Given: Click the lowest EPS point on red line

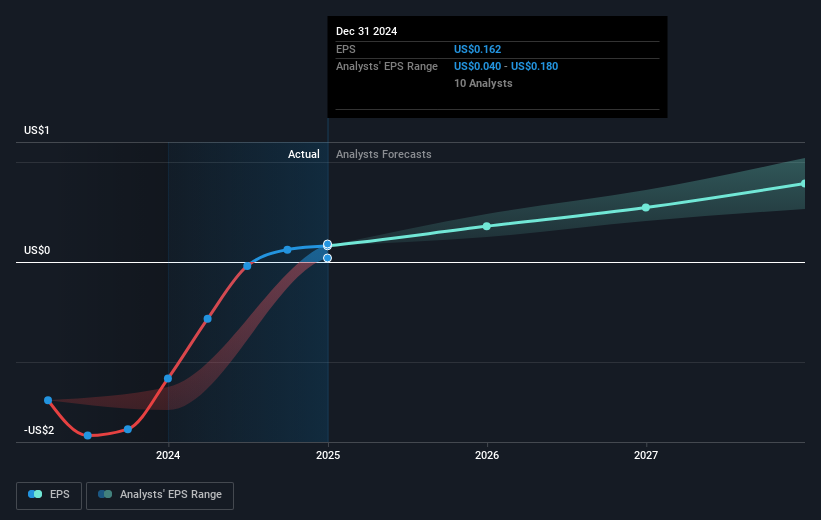Looking at the screenshot, I should [88, 436].
